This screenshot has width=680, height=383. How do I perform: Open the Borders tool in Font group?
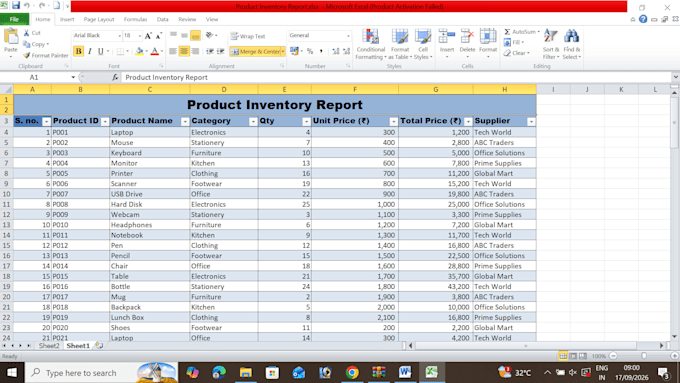pos(121,52)
